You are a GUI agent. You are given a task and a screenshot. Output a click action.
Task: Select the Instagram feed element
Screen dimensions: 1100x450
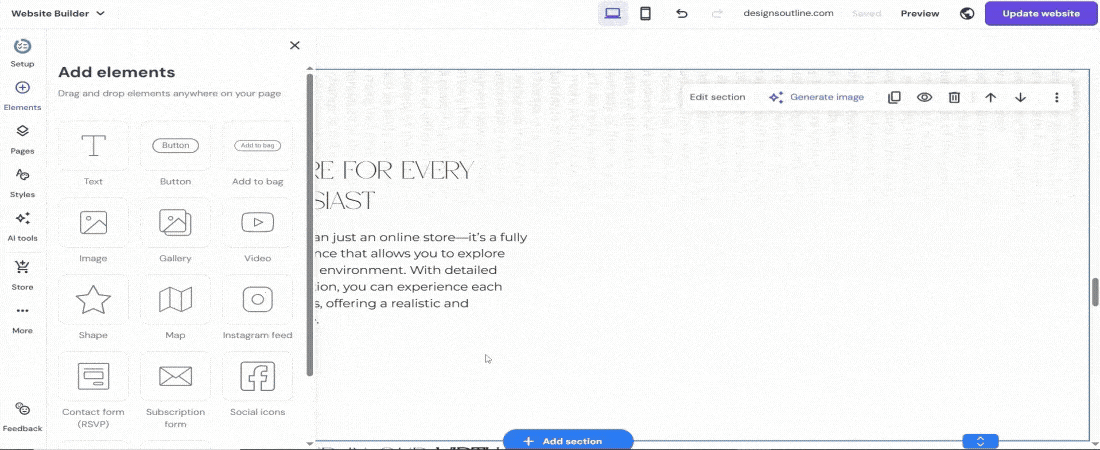click(257, 307)
